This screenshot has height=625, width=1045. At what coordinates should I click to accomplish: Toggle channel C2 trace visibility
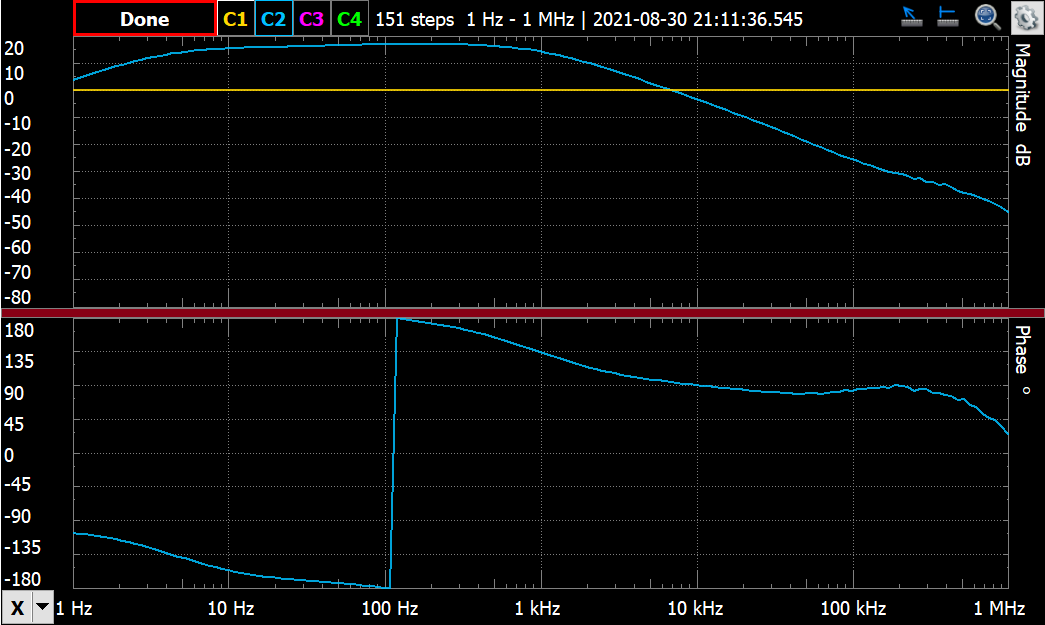pos(273,19)
